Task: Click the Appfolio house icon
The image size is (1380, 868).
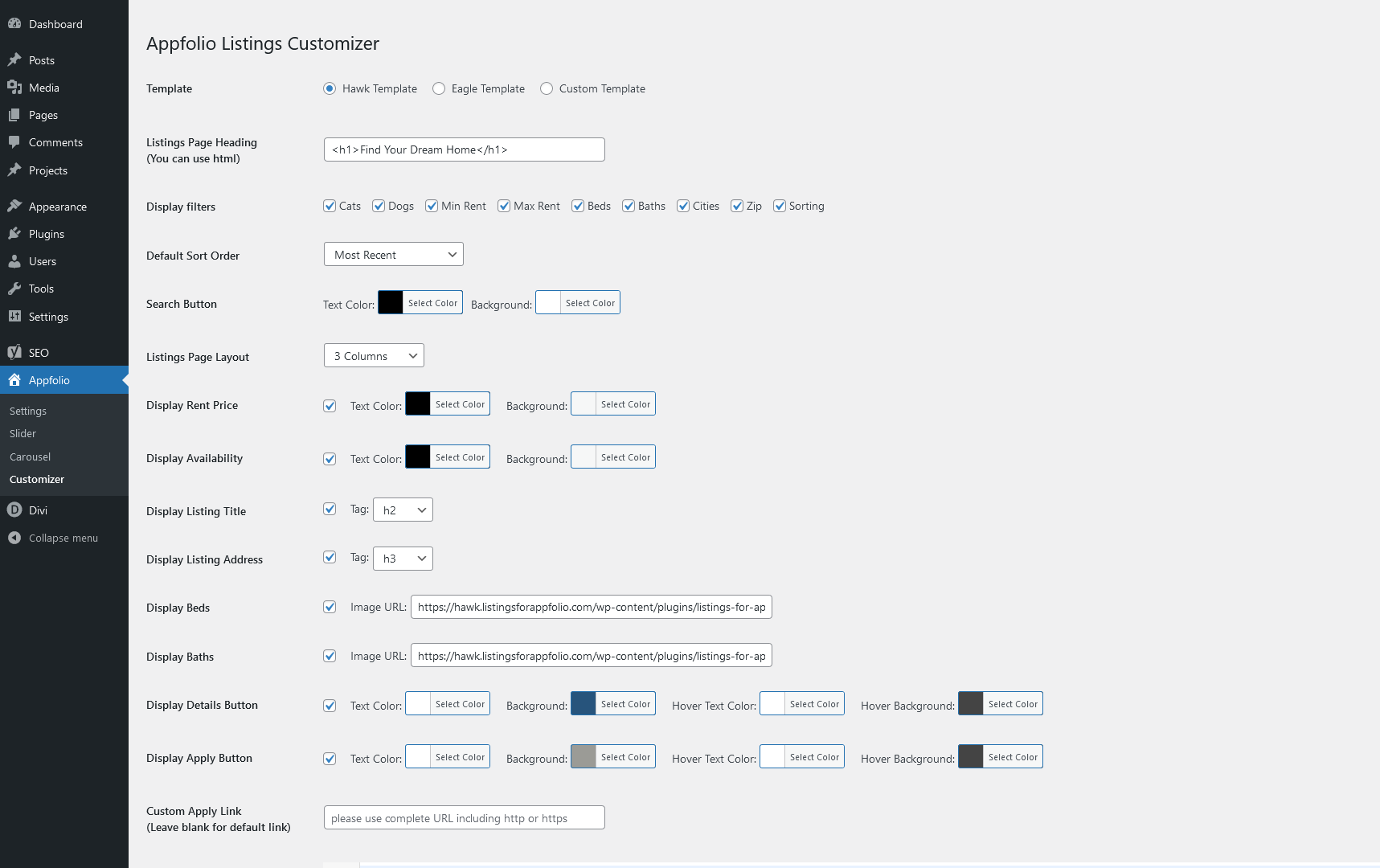Action: (x=14, y=380)
